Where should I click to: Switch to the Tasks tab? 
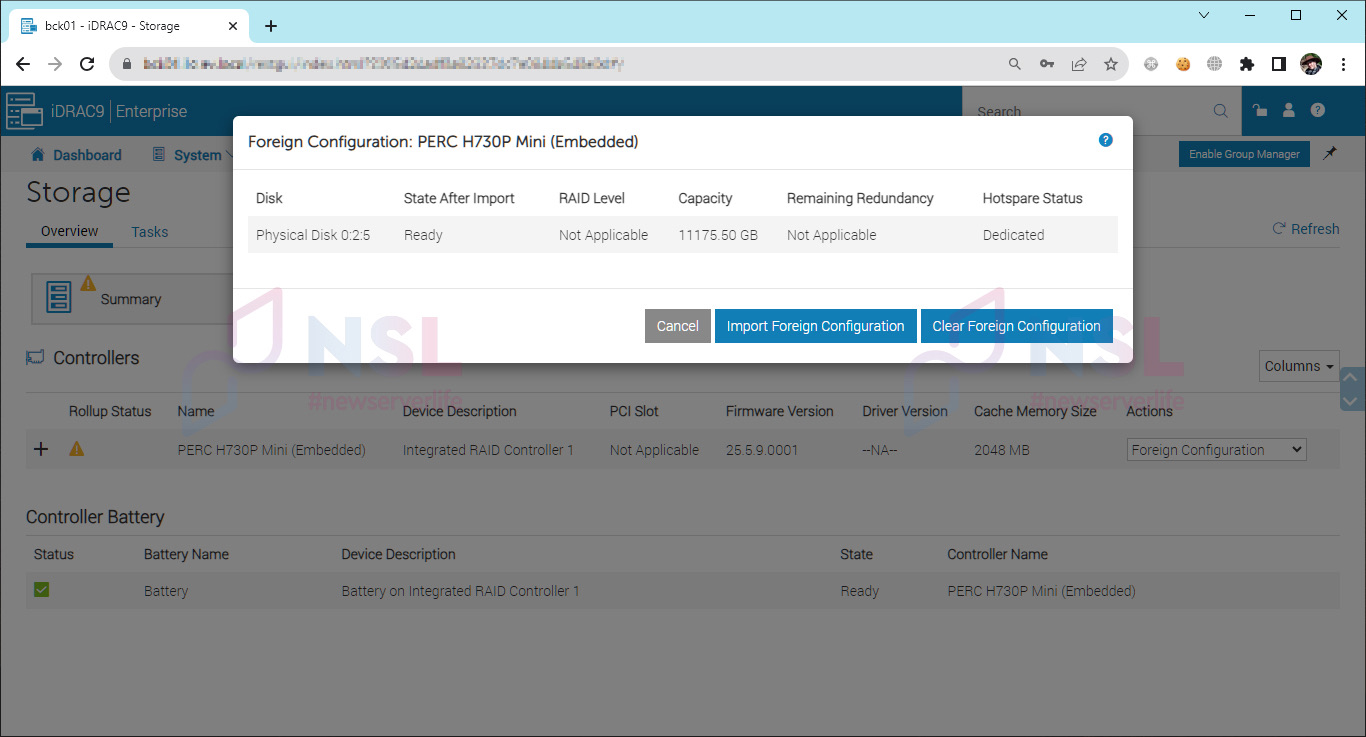pyautogui.click(x=150, y=232)
